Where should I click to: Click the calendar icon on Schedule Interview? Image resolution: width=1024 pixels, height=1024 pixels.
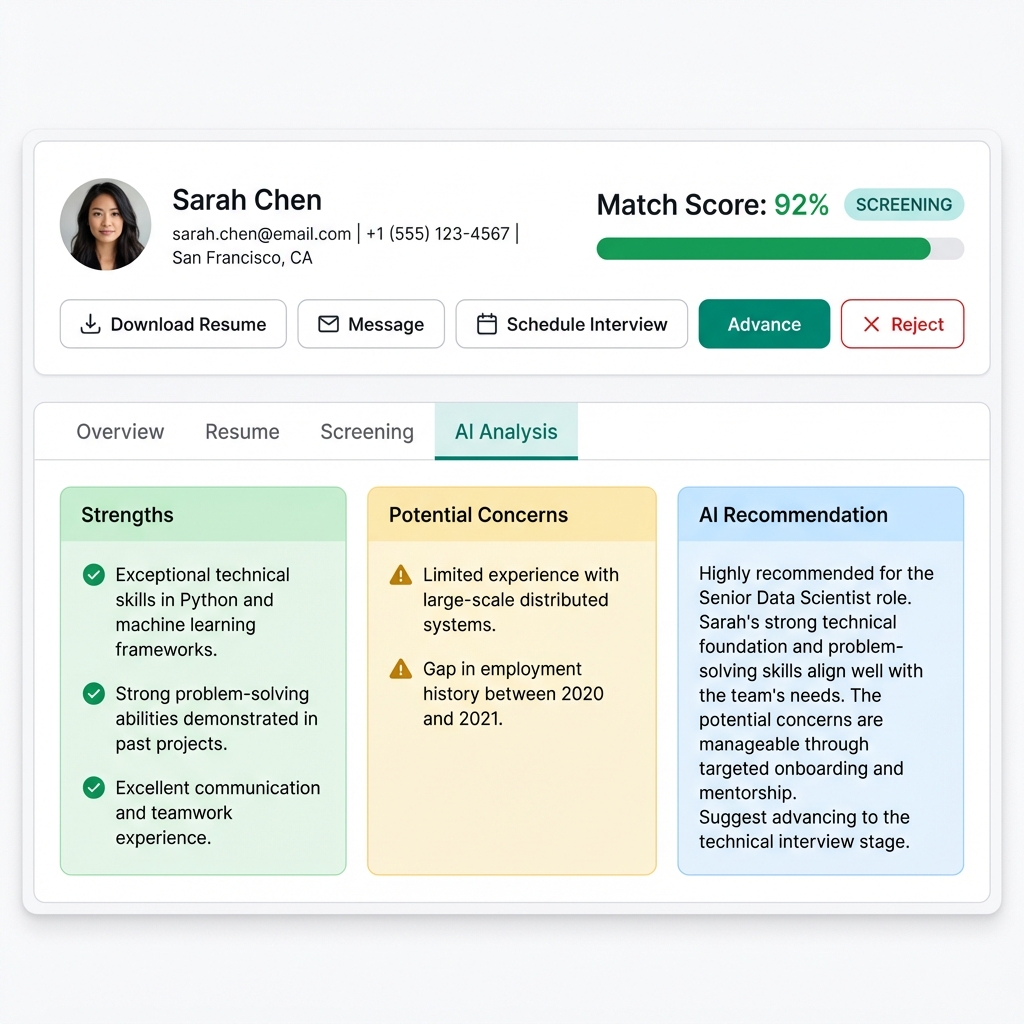click(x=487, y=324)
